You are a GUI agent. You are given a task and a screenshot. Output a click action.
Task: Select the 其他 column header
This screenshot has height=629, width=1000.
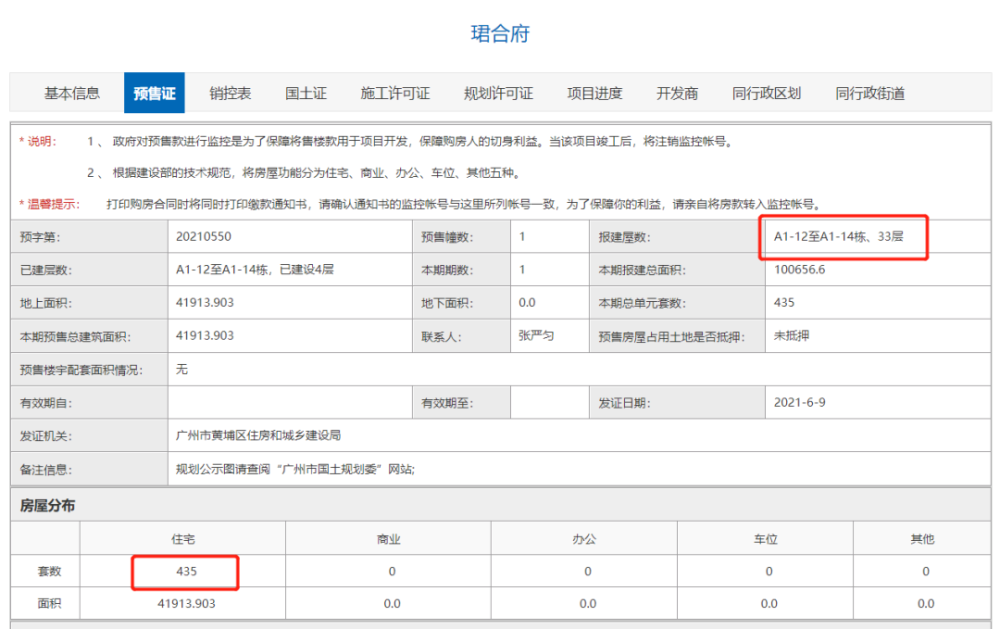click(922, 539)
